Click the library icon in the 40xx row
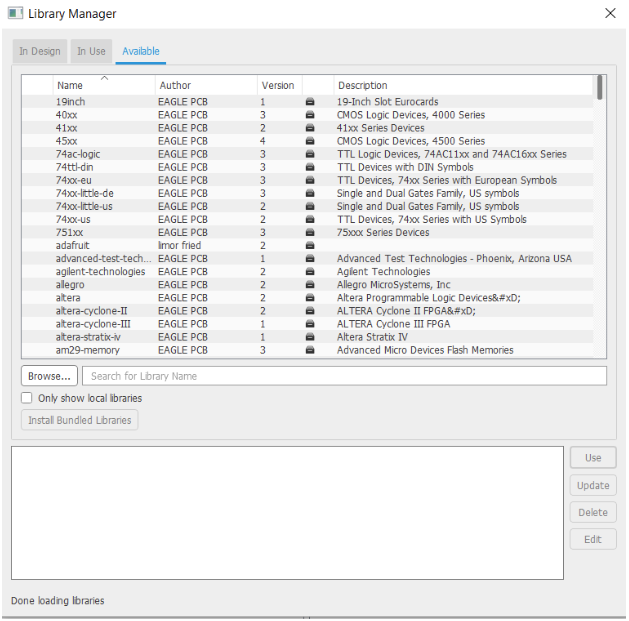629x621 pixels. (x=310, y=115)
